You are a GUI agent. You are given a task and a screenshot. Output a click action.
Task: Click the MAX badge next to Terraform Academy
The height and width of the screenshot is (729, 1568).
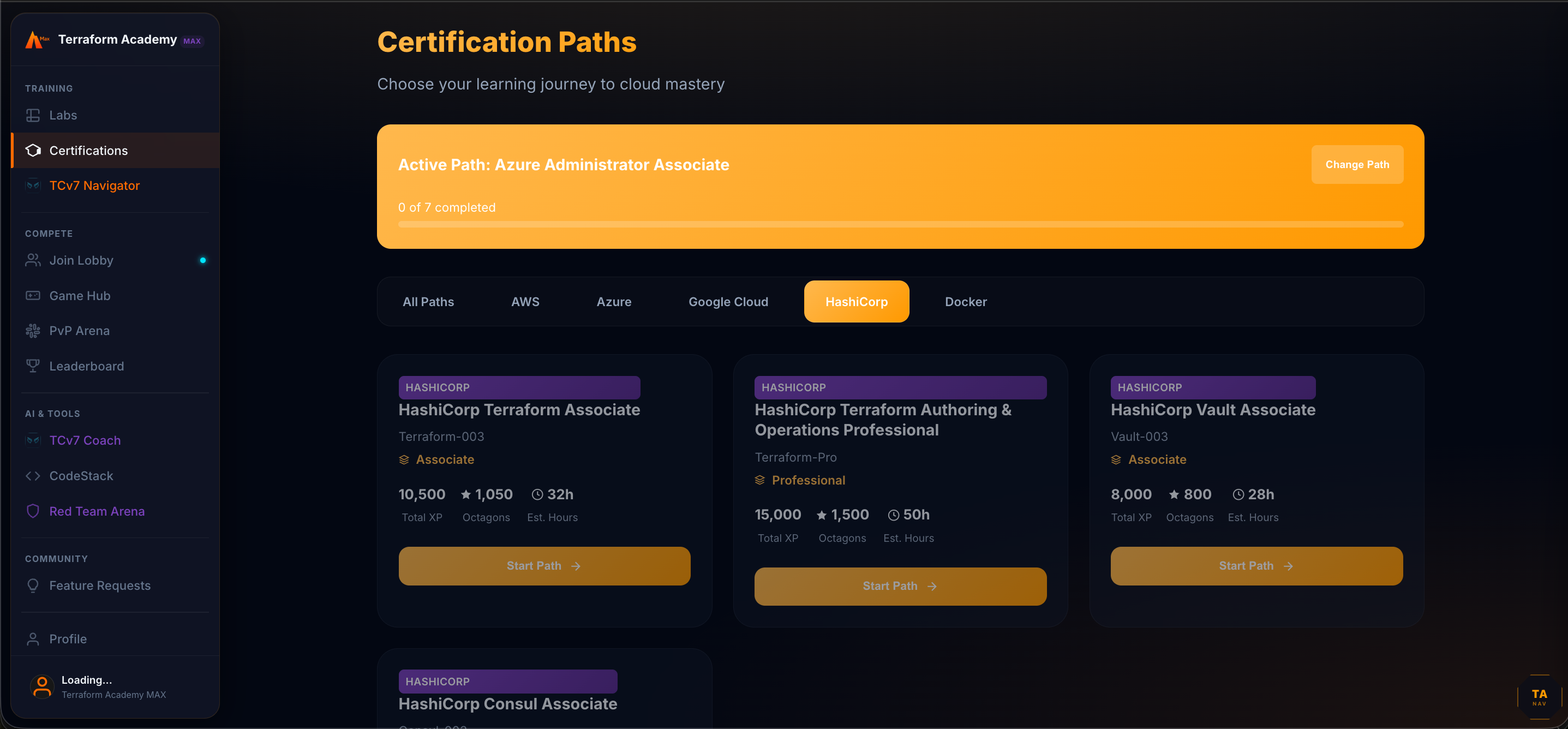[x=191, y=41]
